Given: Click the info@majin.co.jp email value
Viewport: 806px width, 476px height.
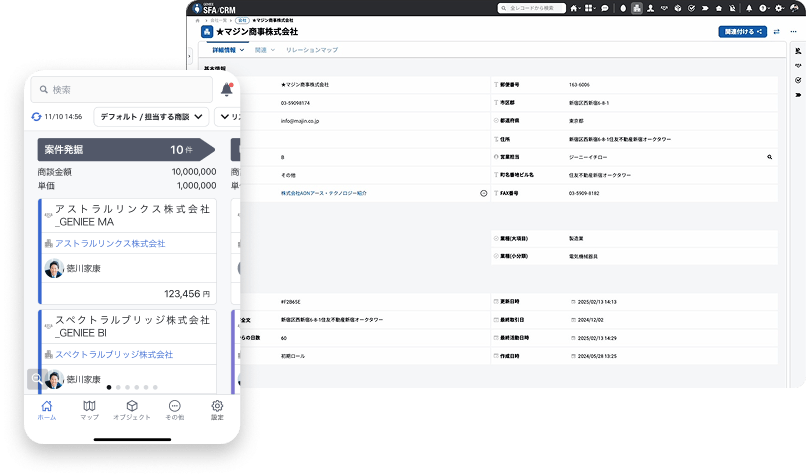Looking at the screenshot, I should (x=300, y=121).
